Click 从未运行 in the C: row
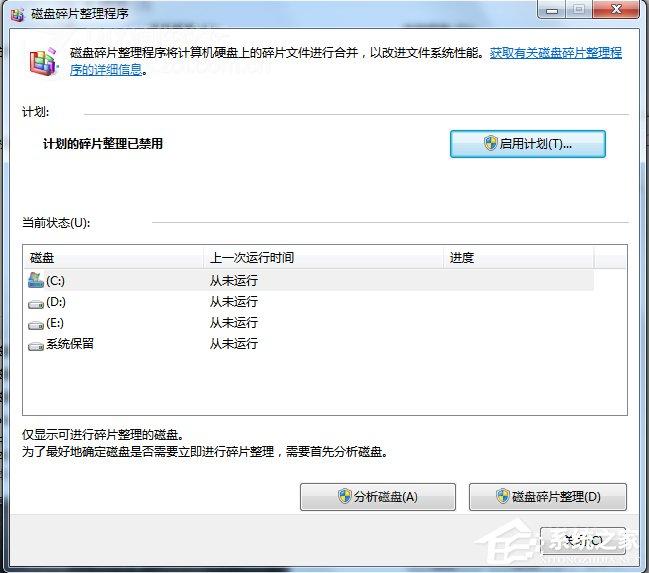The image size is (649, 573). [234, 281]
